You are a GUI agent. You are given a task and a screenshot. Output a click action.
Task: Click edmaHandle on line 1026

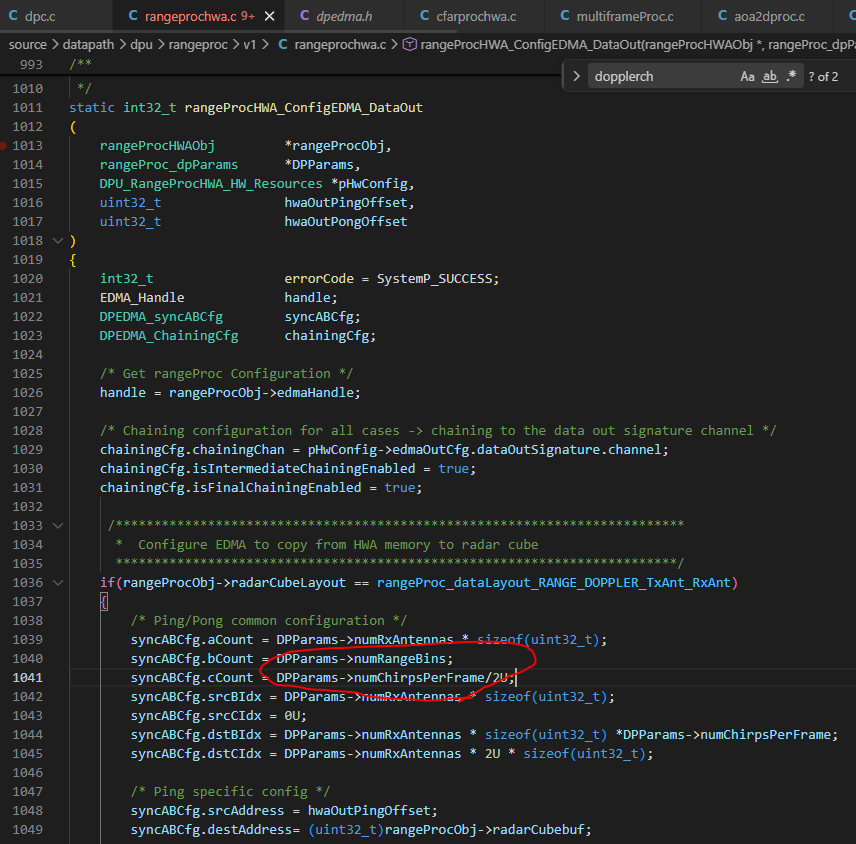pyautogui.click(x=316, y=393)
